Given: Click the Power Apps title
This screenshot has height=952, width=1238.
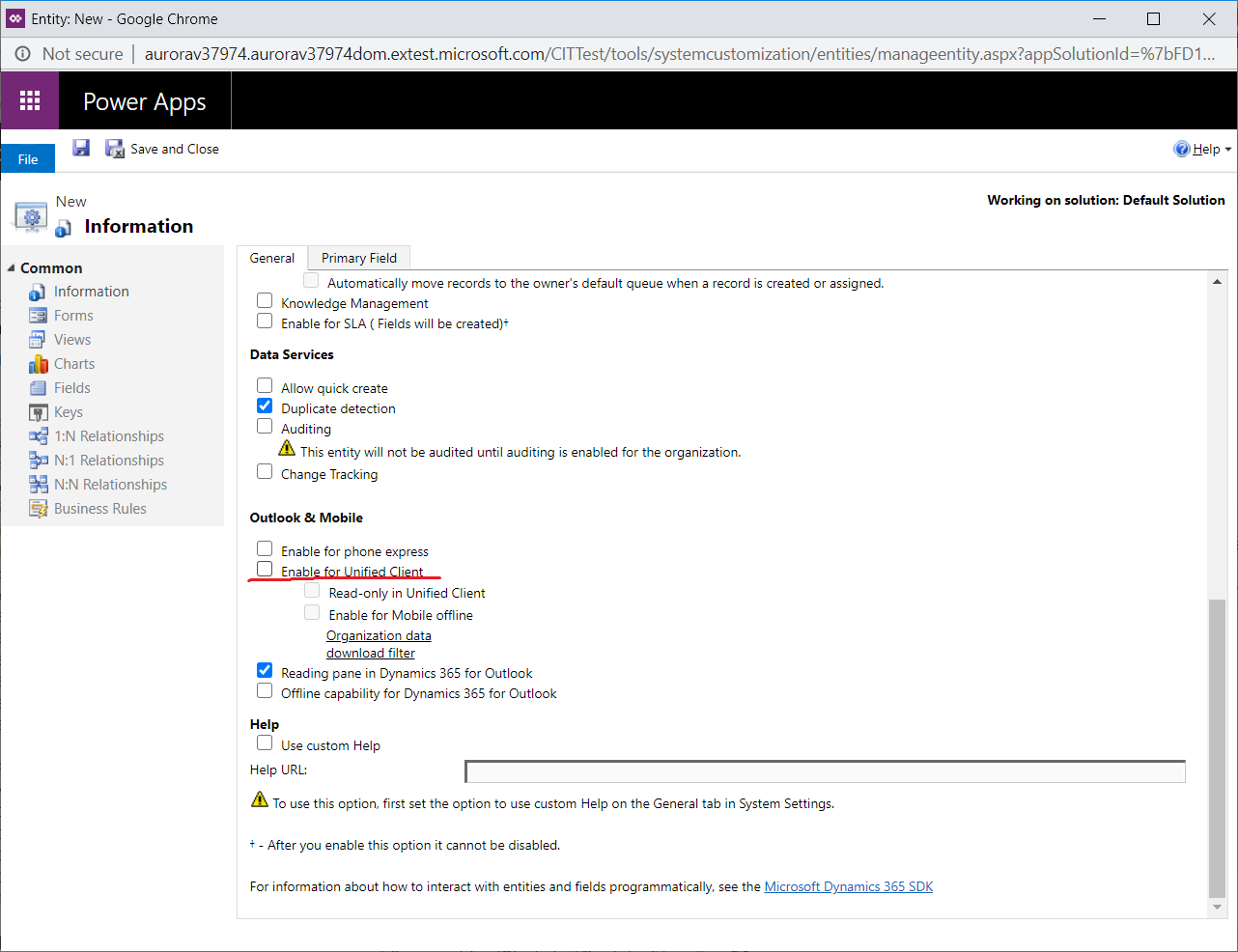Looking at the screenshot, I should pyautogui.click(x=145, y=101).
